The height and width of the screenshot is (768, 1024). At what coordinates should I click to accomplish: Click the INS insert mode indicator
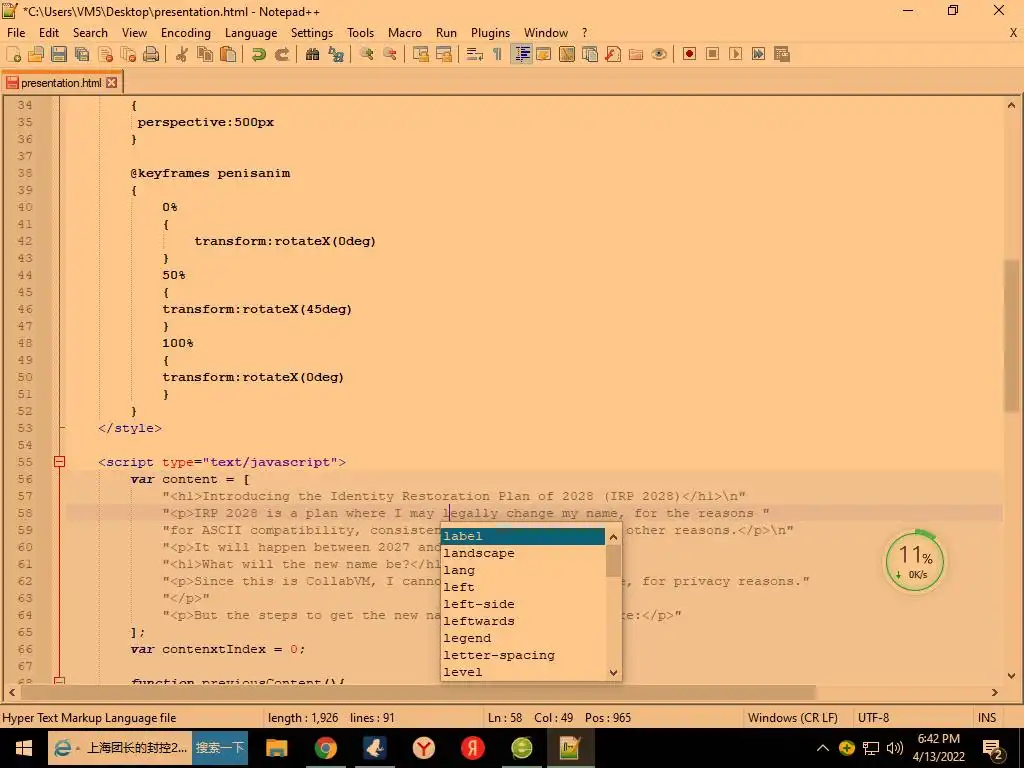pyautogui.click(x=987, y=718)
